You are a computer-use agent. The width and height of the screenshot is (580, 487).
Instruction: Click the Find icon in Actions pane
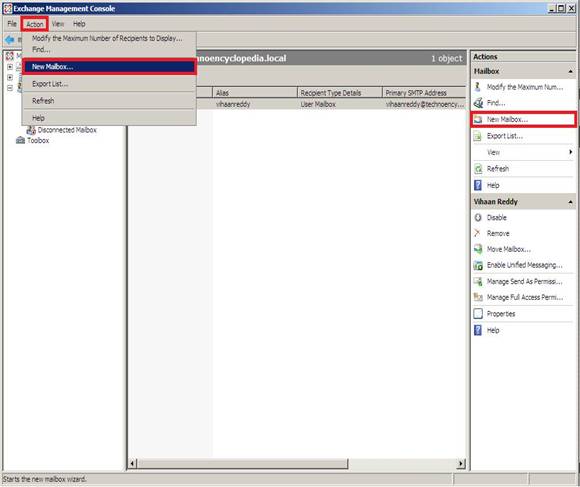(478, 103)
